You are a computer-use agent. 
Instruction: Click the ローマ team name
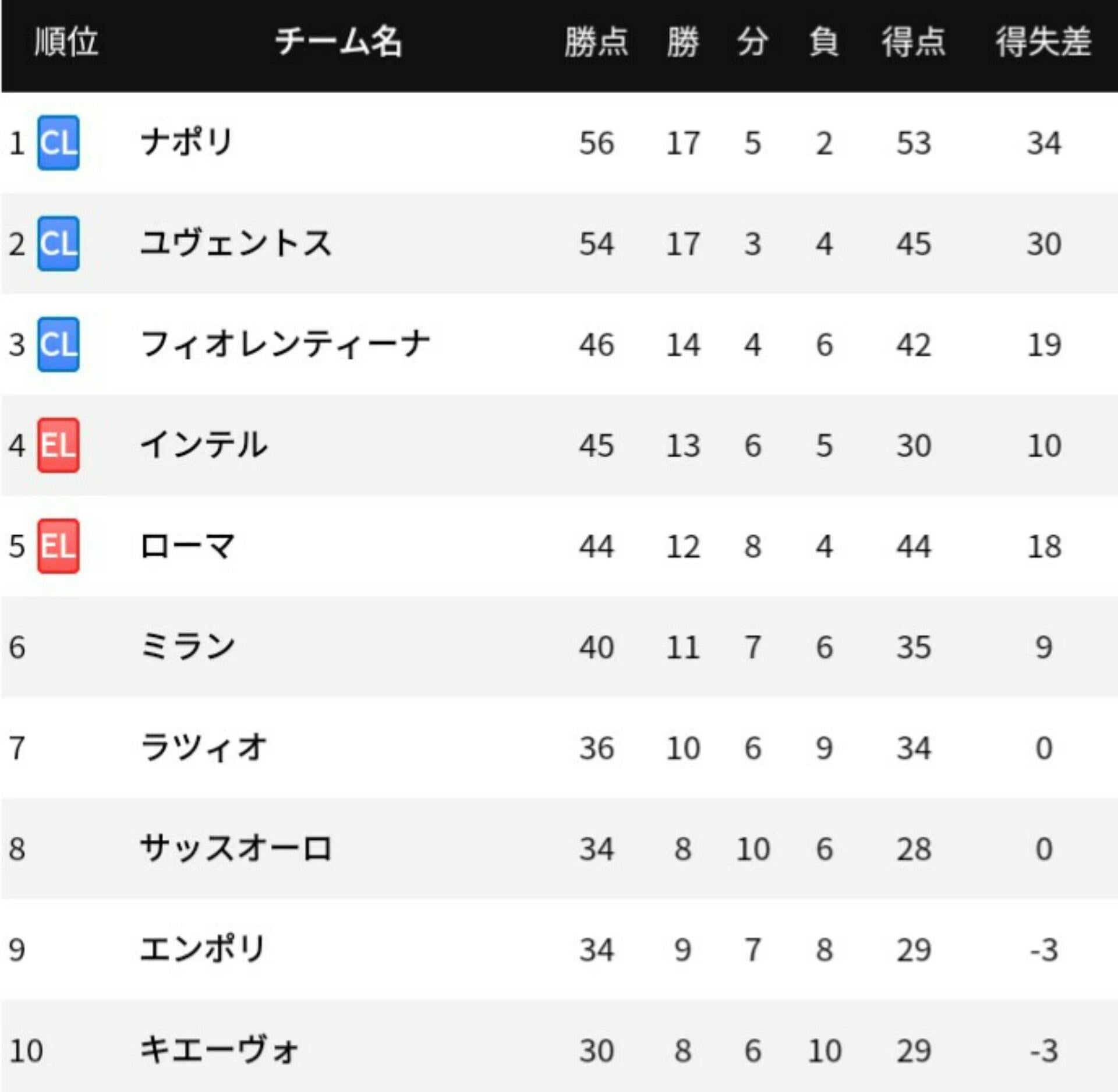pyautogui.click(x=187, y=546)
